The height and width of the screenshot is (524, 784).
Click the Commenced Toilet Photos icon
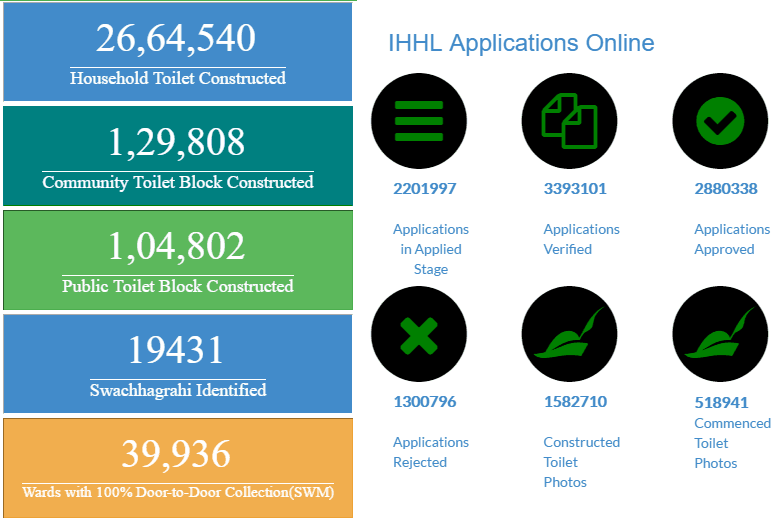click(x=720, y=335)
